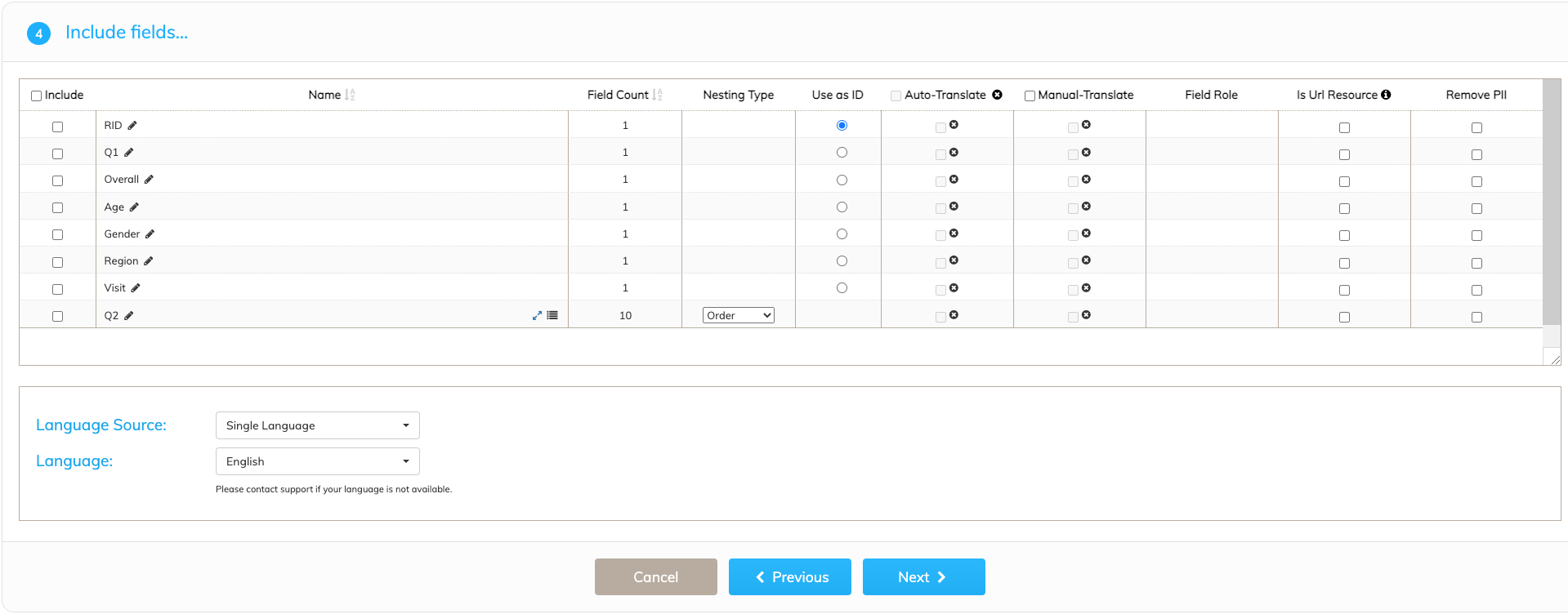The image size is (1568, 614).
Task: Click the Field Count value 10
Action: (x=625, y=315)
